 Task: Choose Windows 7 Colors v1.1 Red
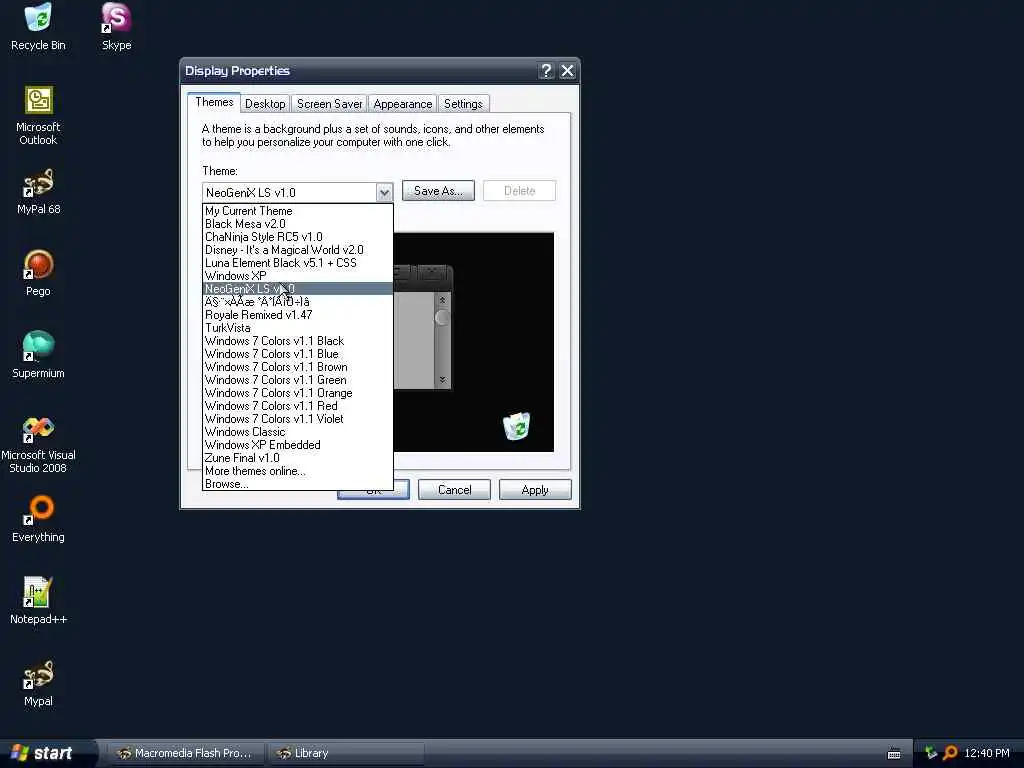[298, 406]
